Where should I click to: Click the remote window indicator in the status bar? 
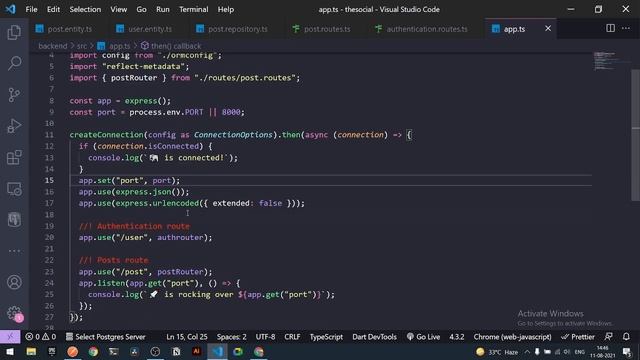[x=10, y=337]
